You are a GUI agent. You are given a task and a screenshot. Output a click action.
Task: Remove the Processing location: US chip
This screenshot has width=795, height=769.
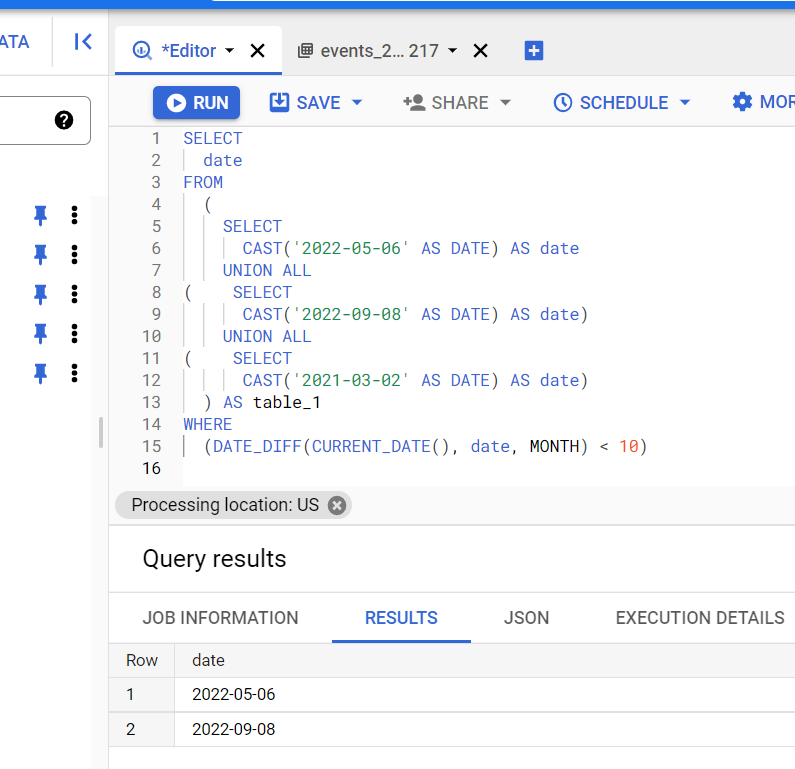[337, 505]
